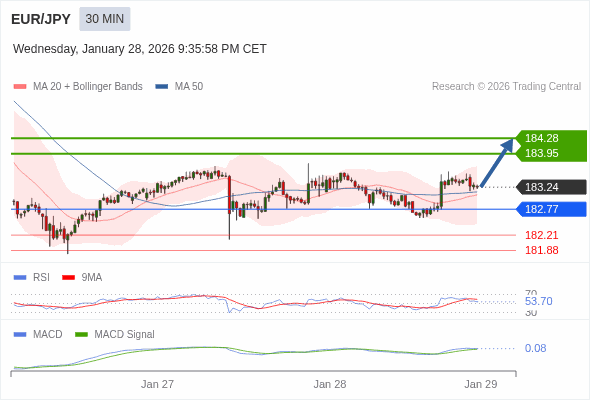Click the 0.08 MACD value
Screen dimensions: 590x400
click(x=535, y=348)
